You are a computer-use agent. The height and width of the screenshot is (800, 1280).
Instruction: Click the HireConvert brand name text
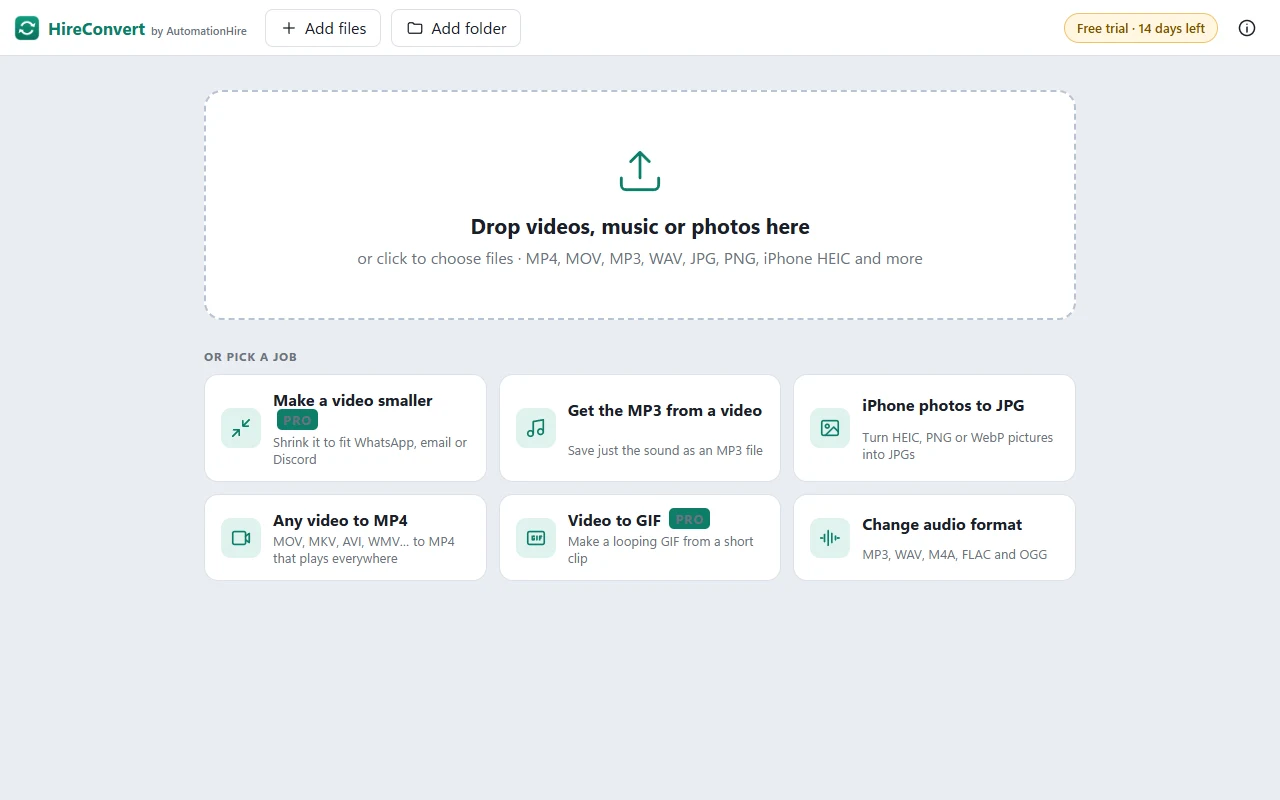[x=97, y=29]
